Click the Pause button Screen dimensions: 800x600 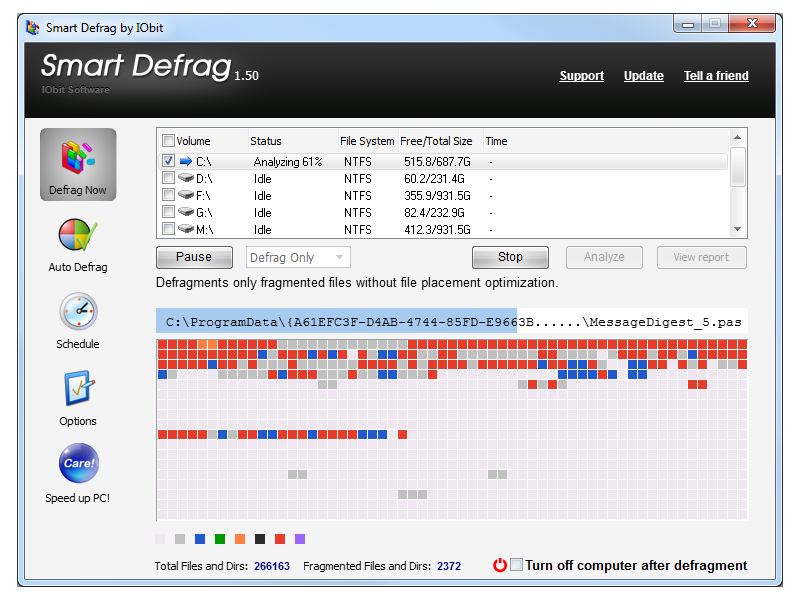[194, 257]
